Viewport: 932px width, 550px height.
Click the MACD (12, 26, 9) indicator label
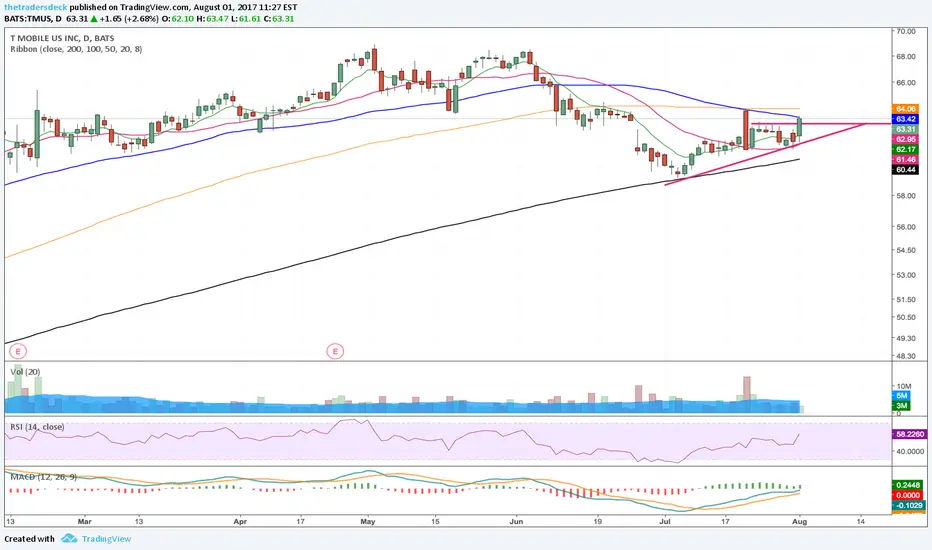click(x=43, y=477)
